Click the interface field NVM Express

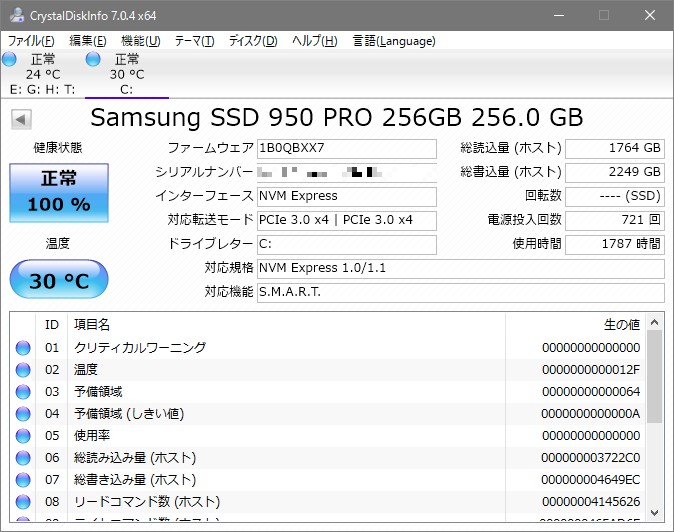tap(347, 196)
